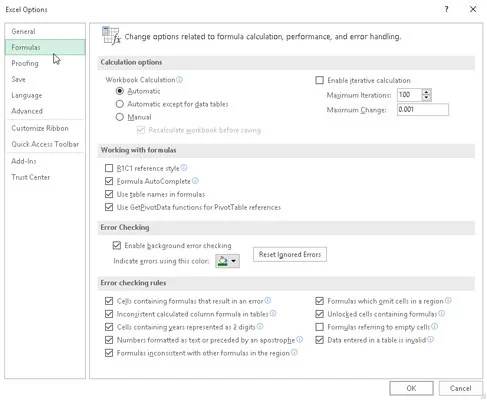Click info icon for formulas that result in error
Viewport: 487px width, 400px height.
[x=268, y=300]
